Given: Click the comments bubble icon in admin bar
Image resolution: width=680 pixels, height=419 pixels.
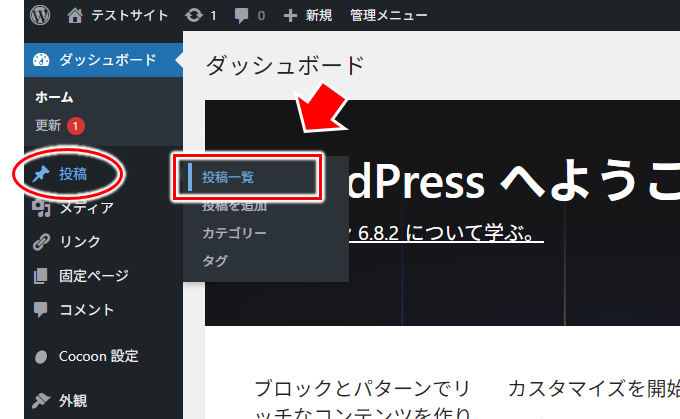Looking at the screenshot, I should [242, 16].
